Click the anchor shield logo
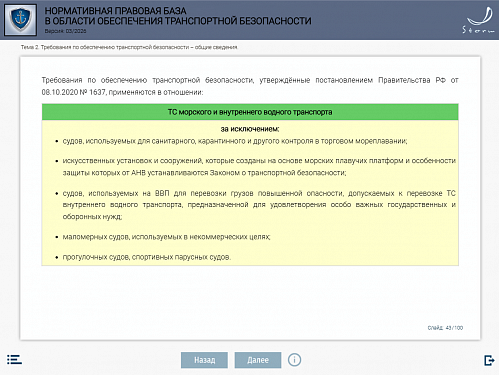The image size is (499, 375). click(x=20, y=20)
